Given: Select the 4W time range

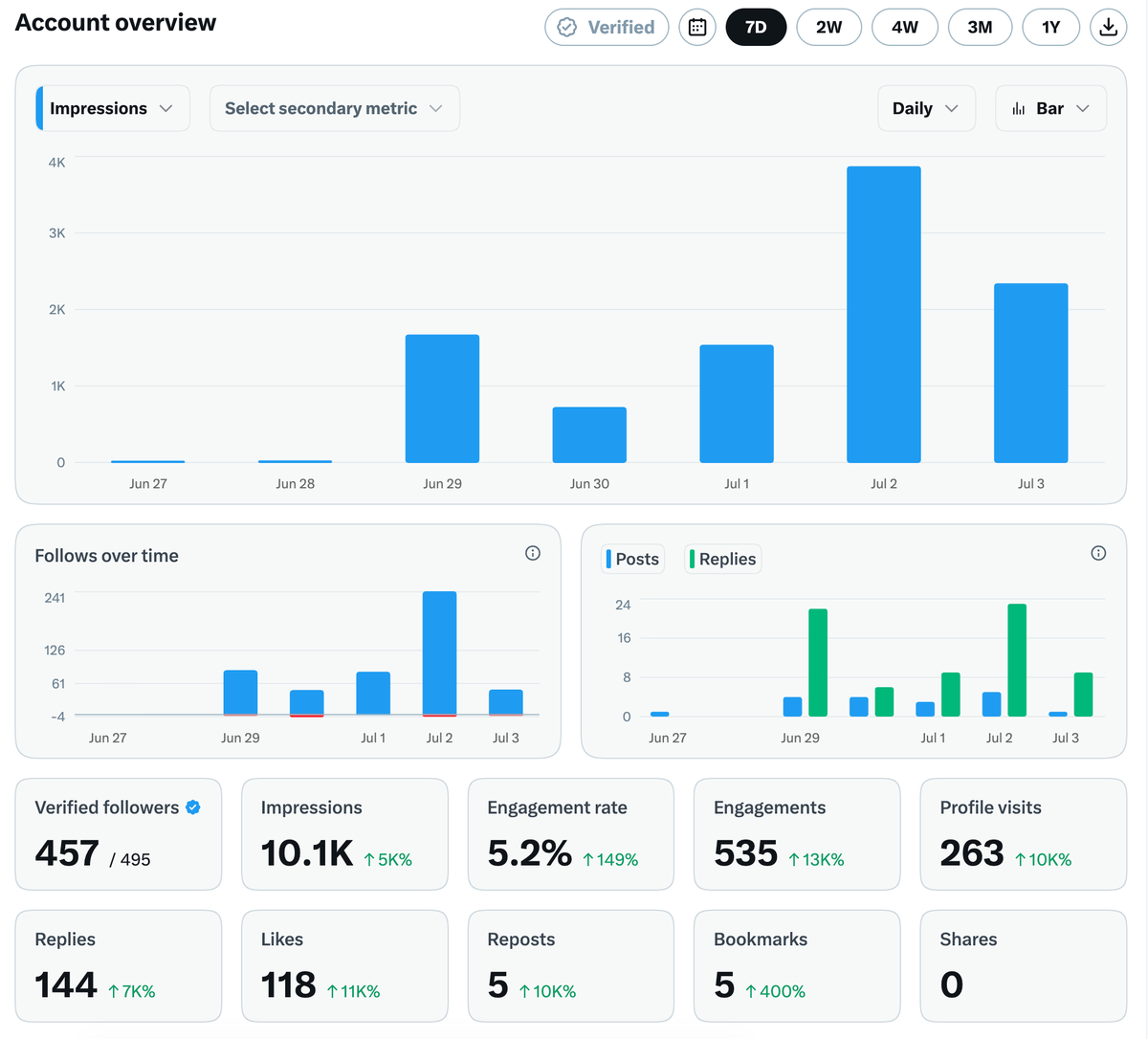Looking at the screenshot, I should [905, 27].
